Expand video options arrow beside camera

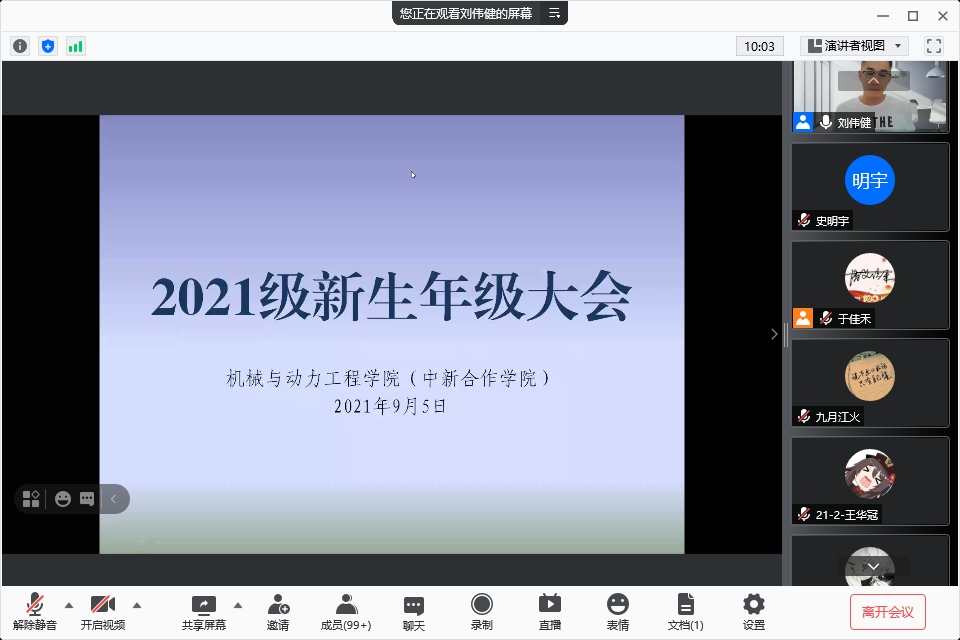pyautogui.click(x=137, y=604)
